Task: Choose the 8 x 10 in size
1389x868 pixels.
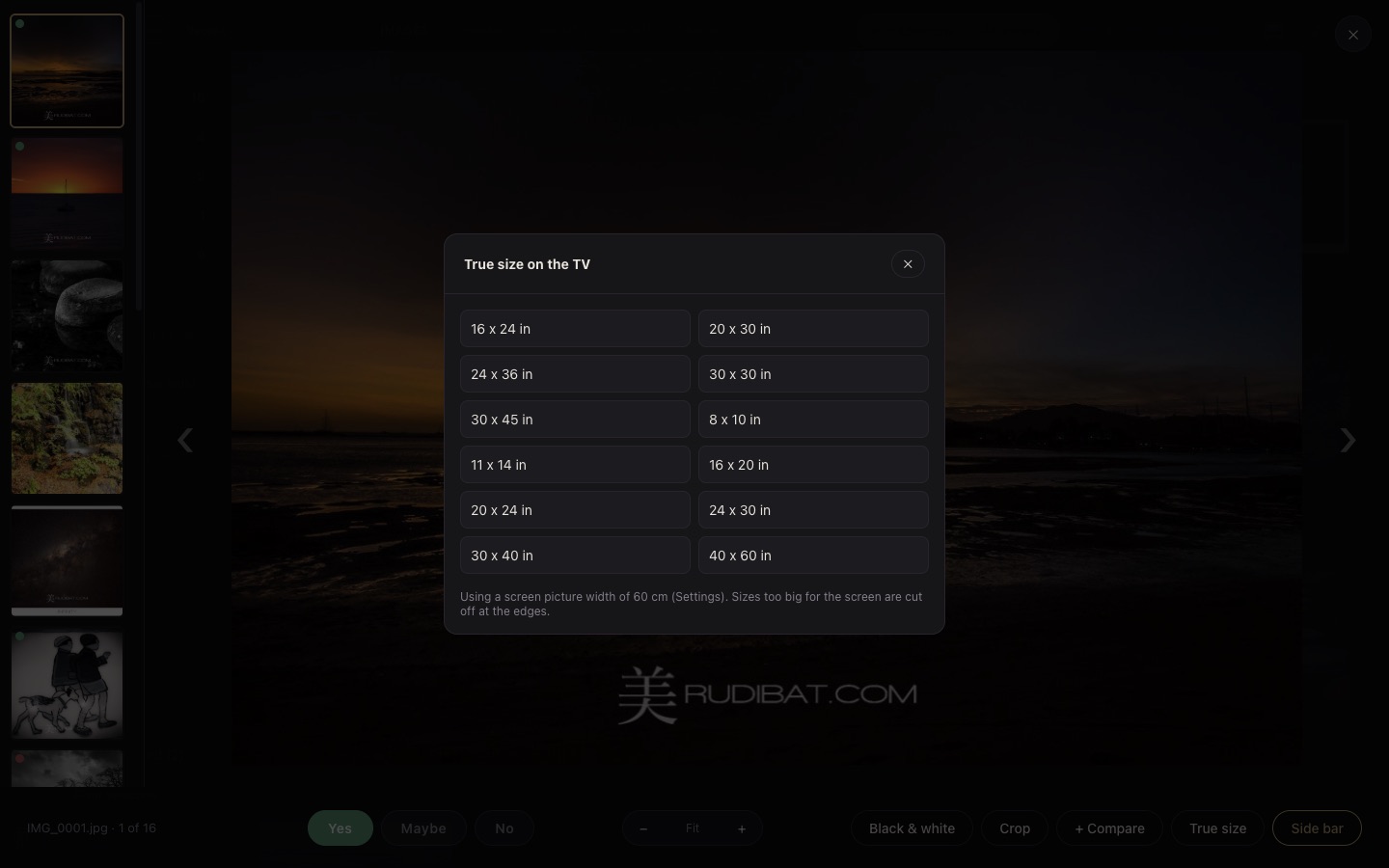Action: click(x=813, y=420)
